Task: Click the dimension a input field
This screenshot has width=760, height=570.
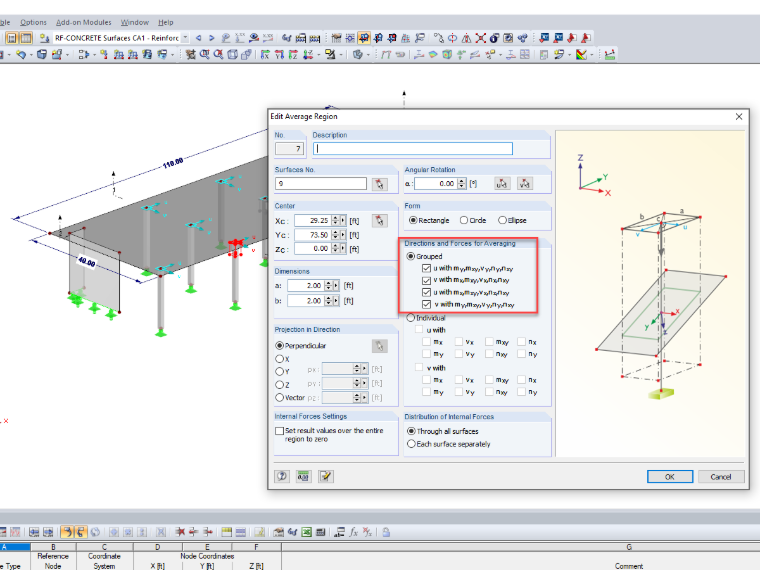Action: click(x=305, y=286)
